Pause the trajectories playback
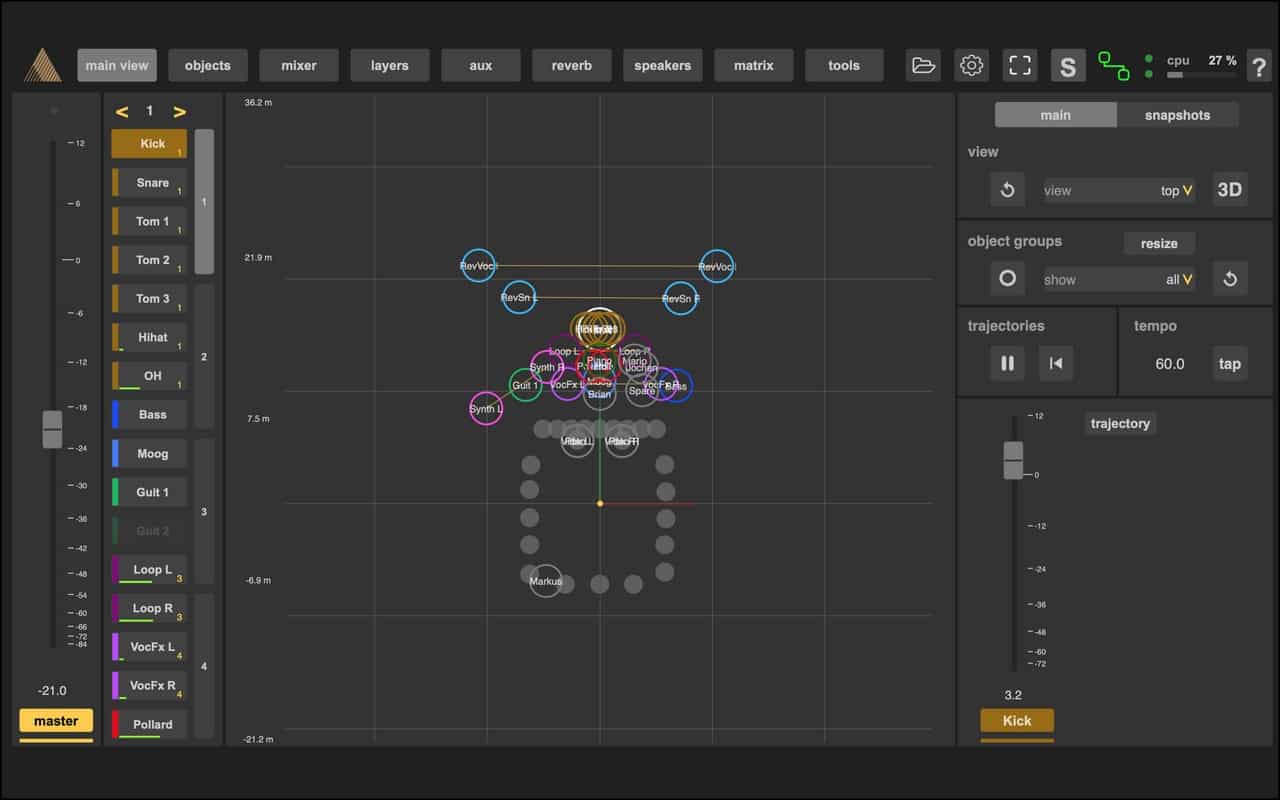The image size is (1280, 800). (x=1007, y=364)
